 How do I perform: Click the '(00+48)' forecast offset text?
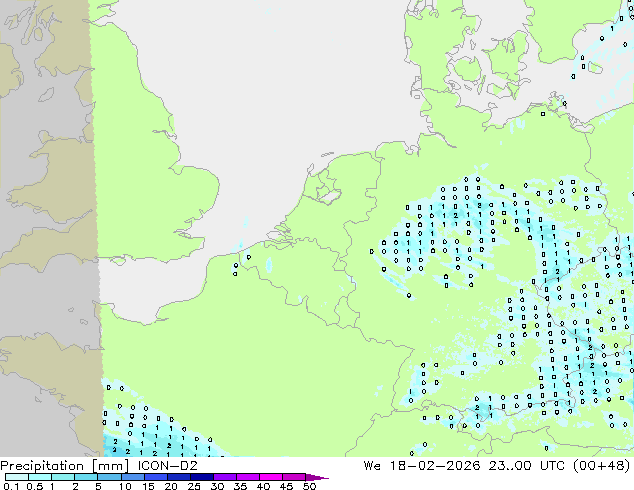(602, 465)
